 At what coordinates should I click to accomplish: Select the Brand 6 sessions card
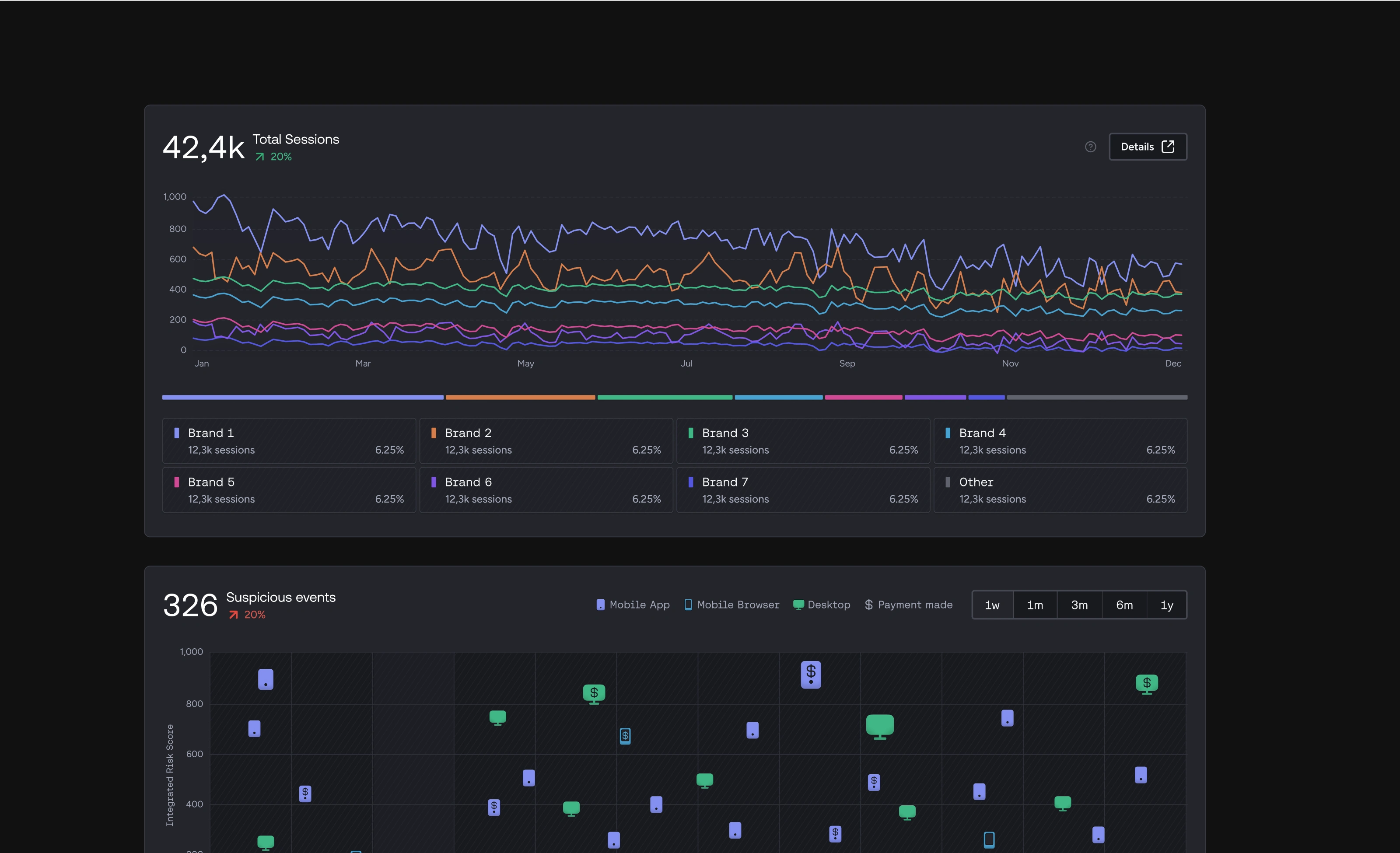click(546, 490)
